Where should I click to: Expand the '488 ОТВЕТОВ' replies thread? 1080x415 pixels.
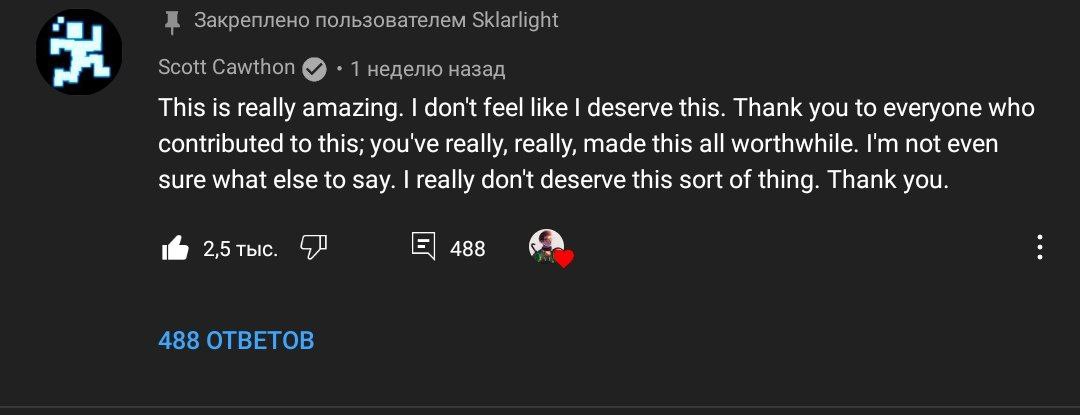236,341
